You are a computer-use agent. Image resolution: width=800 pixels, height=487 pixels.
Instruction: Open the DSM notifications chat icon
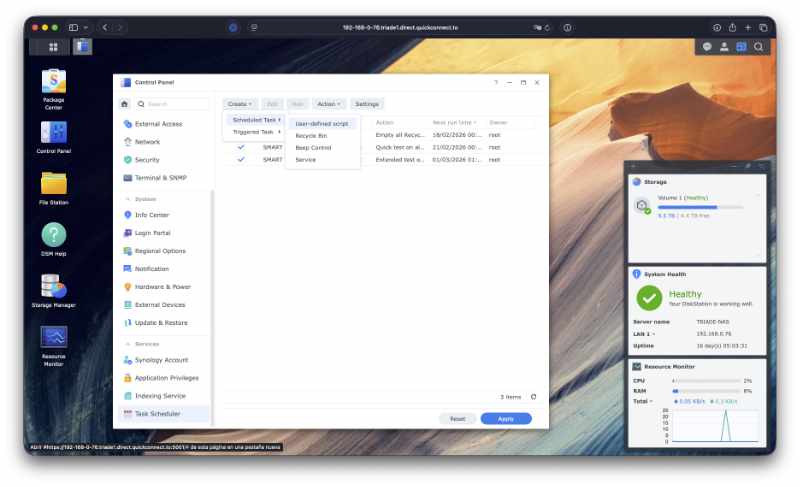click(x=707, y=46)
